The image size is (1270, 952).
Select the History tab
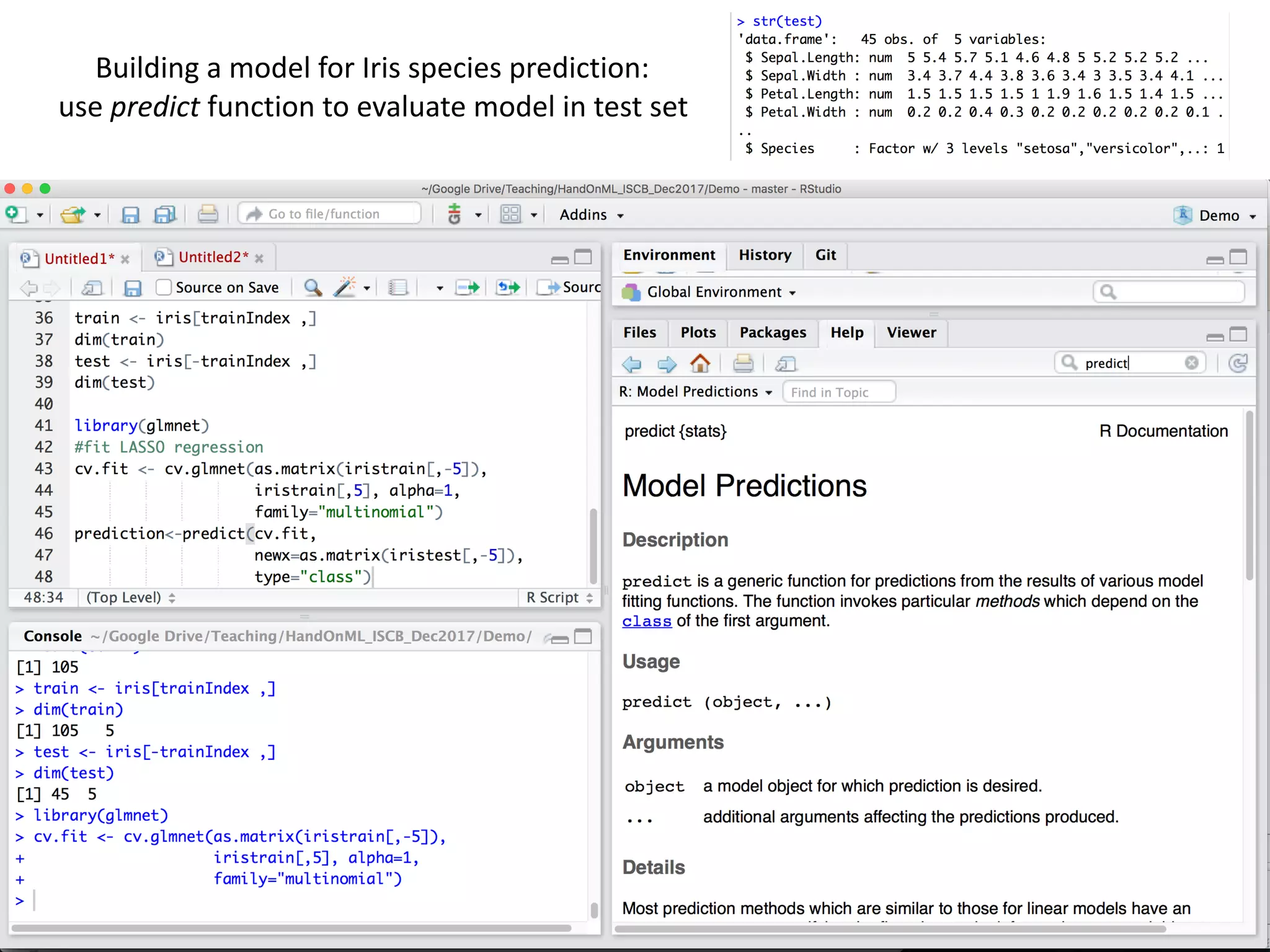coord(765,255)
